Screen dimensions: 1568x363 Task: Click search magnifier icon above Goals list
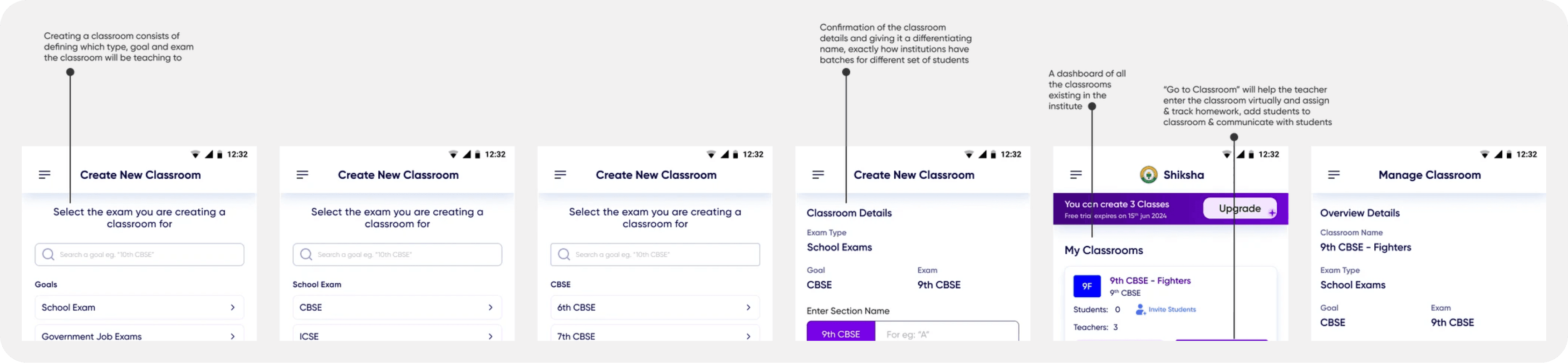click(49, 255)
